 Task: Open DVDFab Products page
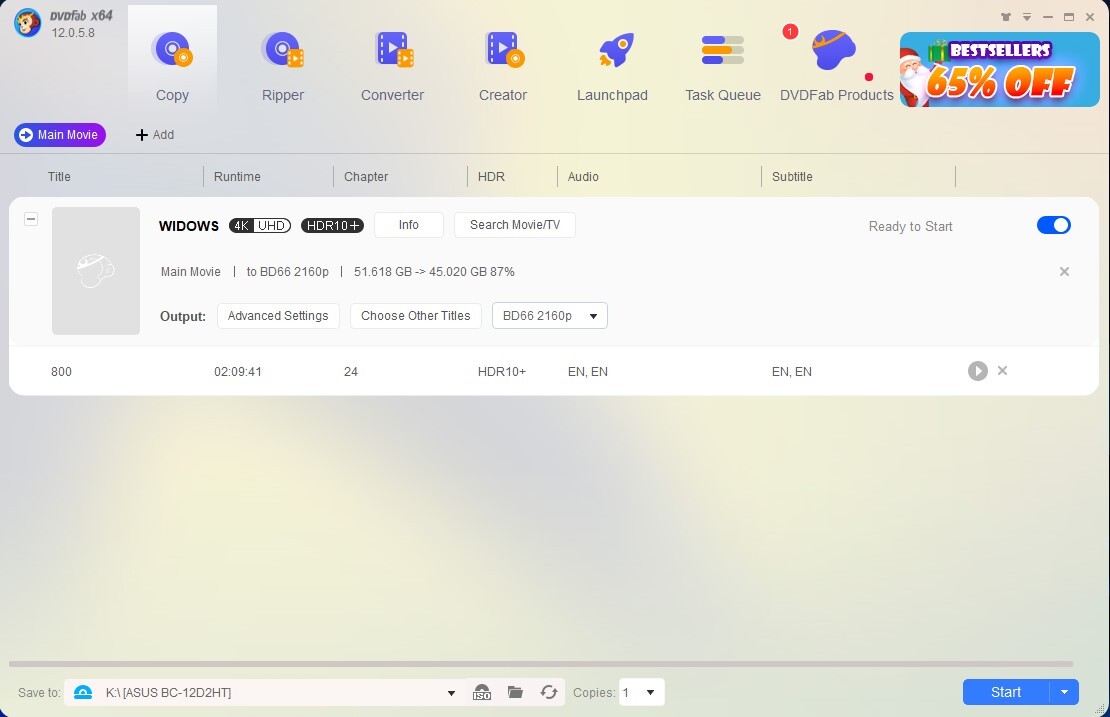coord(837,65)
